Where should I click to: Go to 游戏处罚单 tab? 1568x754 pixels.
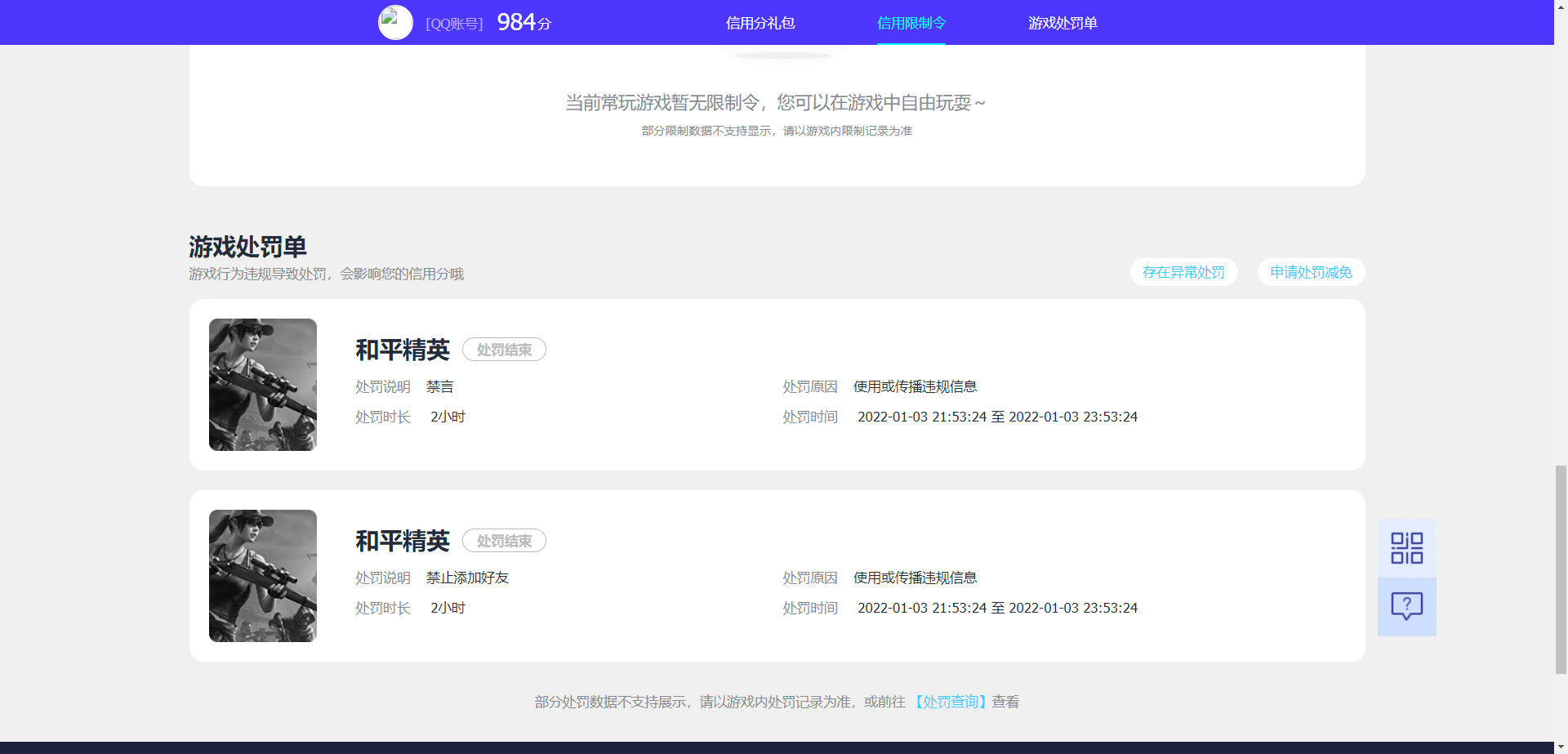[1062, 23]
